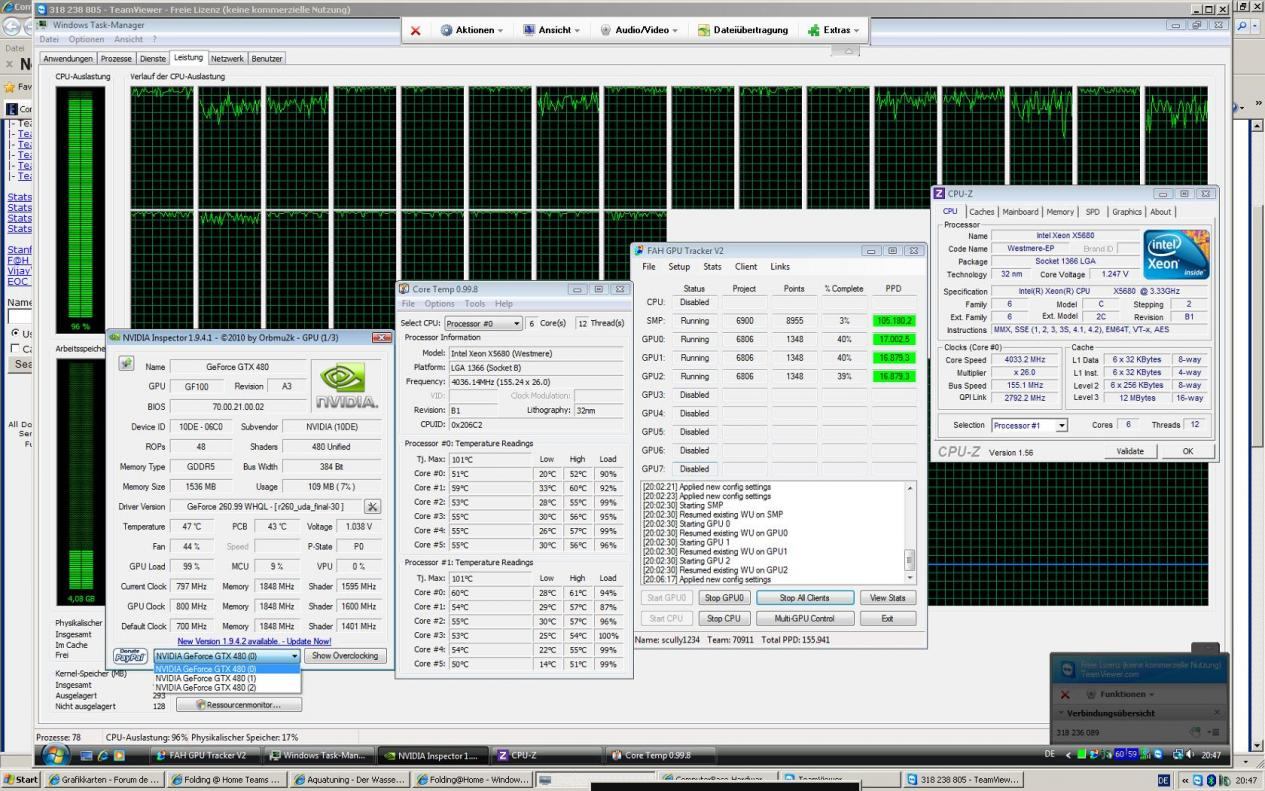This screenshot has width=1265, height=791.
Task: Click the remote Windows Start orb
Action: click(54, 754)
